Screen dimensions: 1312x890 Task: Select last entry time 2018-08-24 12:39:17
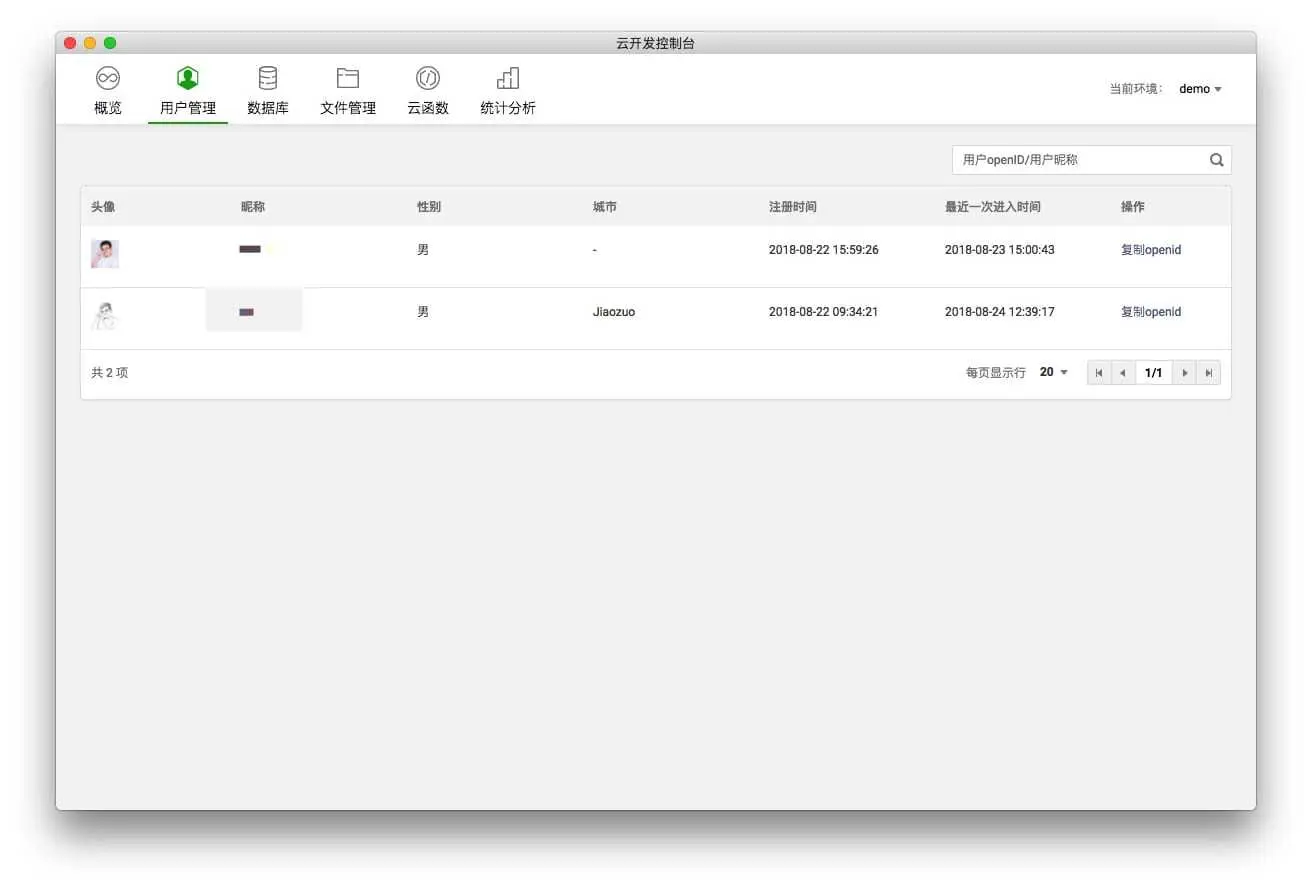pyautogui.click(x=1000, y=312)
